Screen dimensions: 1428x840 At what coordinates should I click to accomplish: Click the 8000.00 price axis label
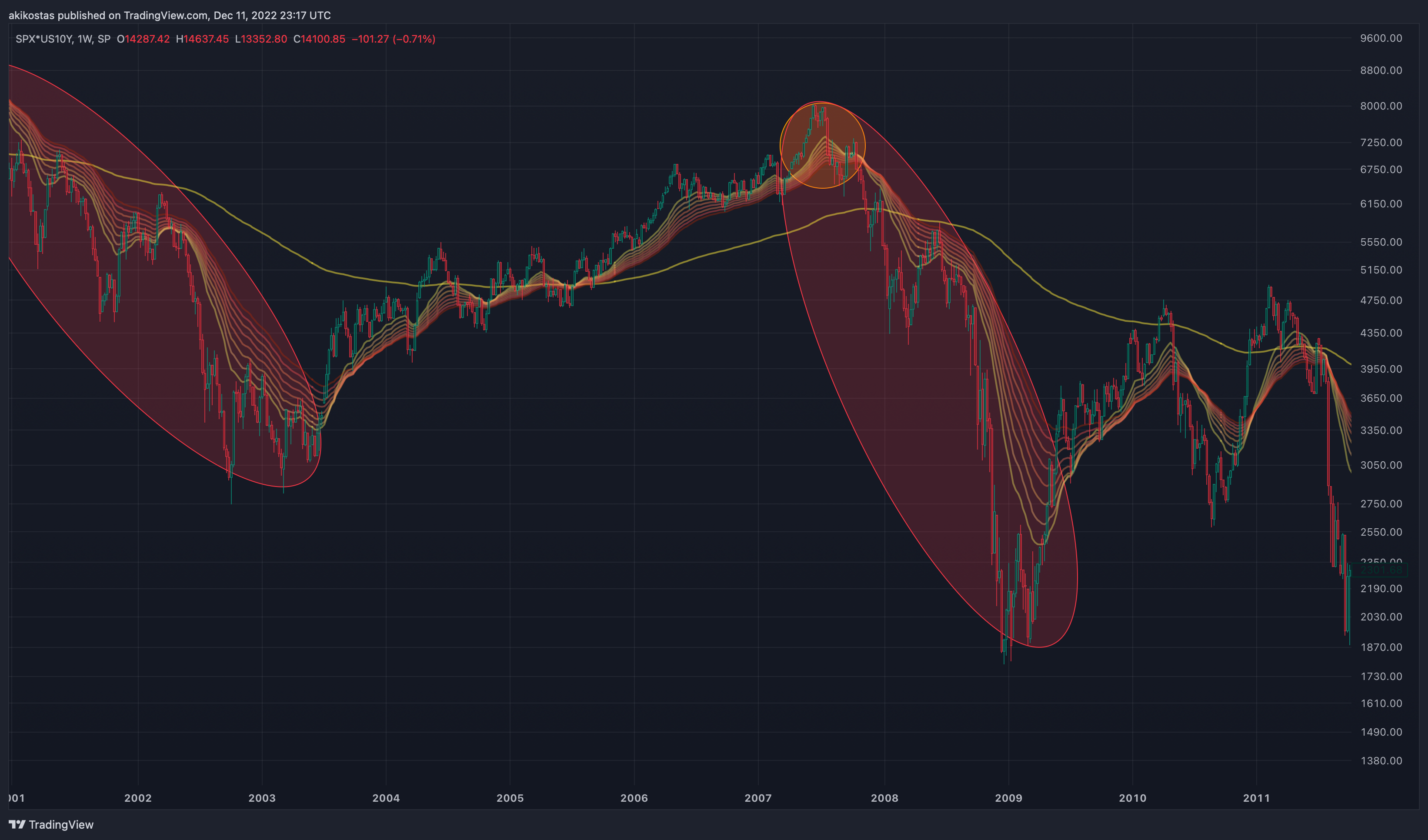point(1381,106)
